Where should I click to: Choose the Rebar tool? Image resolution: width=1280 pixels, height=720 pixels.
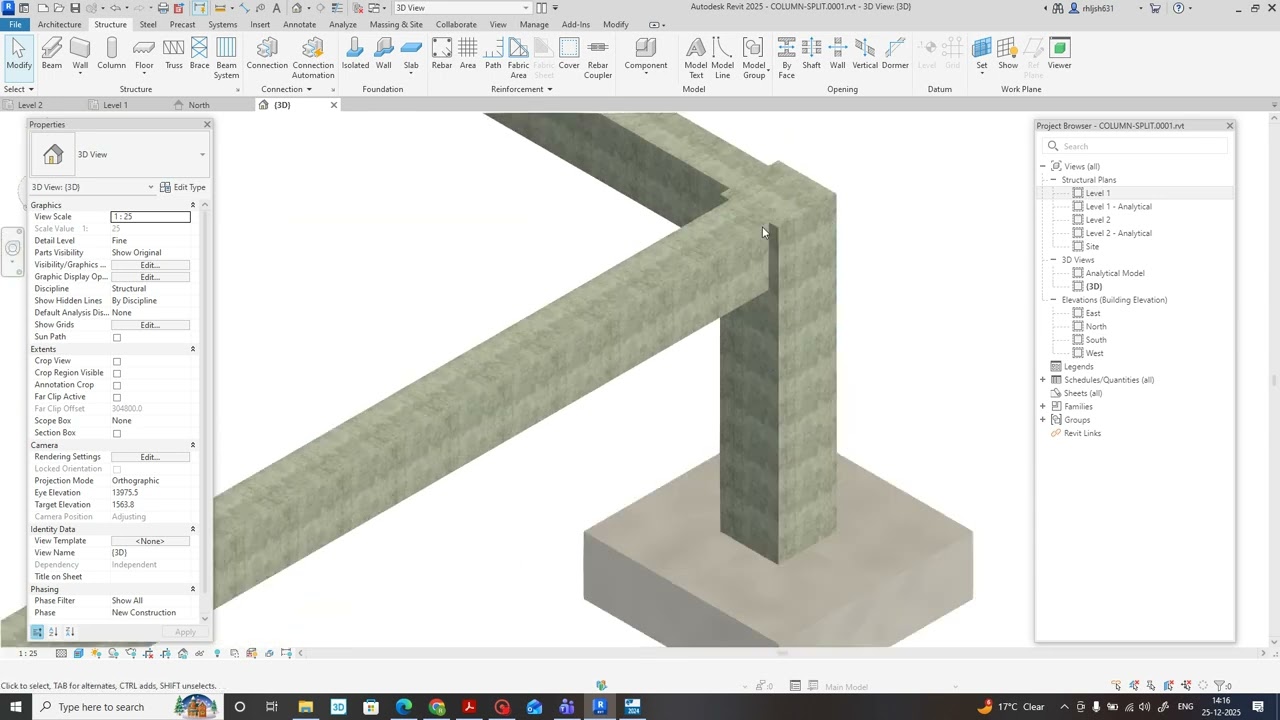tap(442, 54)
